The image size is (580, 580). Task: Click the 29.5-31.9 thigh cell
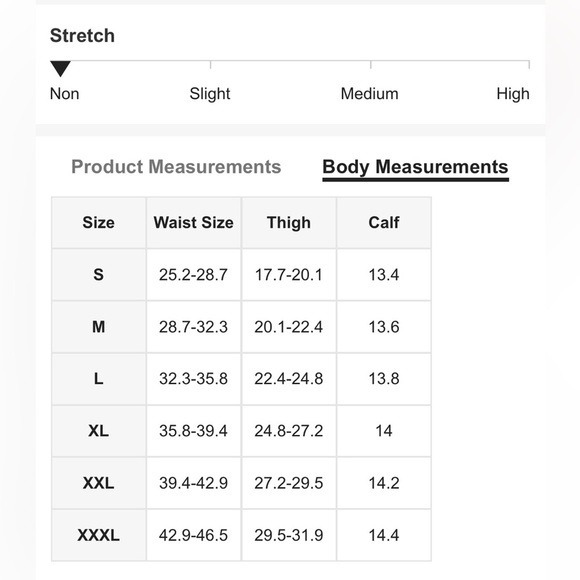pos(289,535)
